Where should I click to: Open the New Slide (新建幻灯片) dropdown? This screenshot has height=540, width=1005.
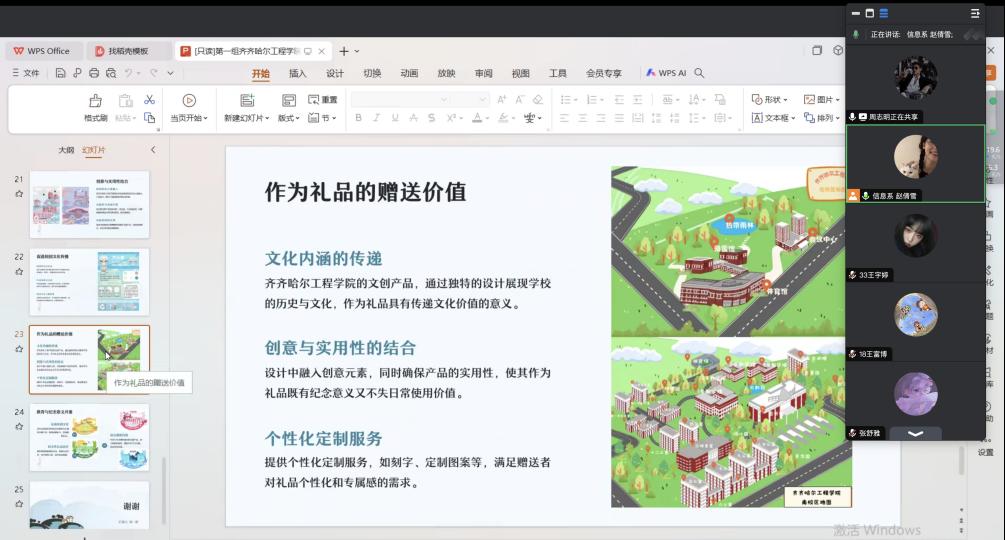[246, 118]
